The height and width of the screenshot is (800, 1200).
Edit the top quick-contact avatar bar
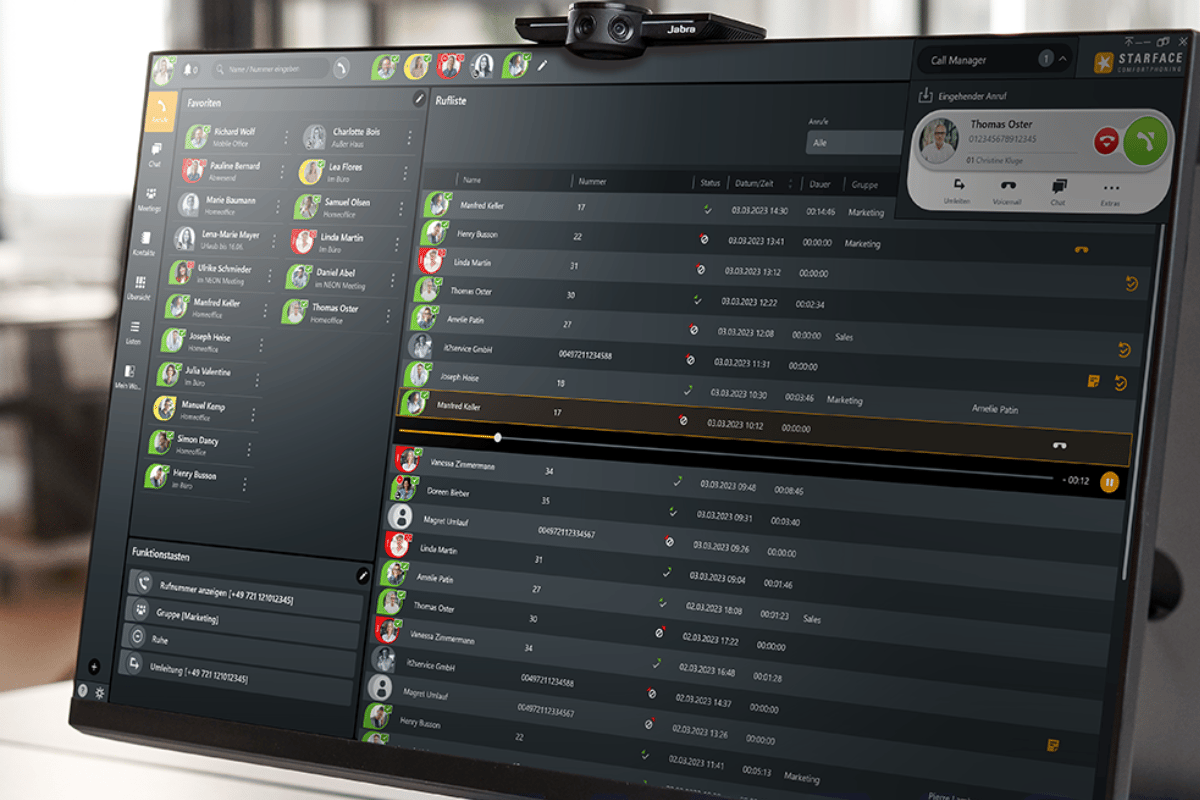[543, 66]
